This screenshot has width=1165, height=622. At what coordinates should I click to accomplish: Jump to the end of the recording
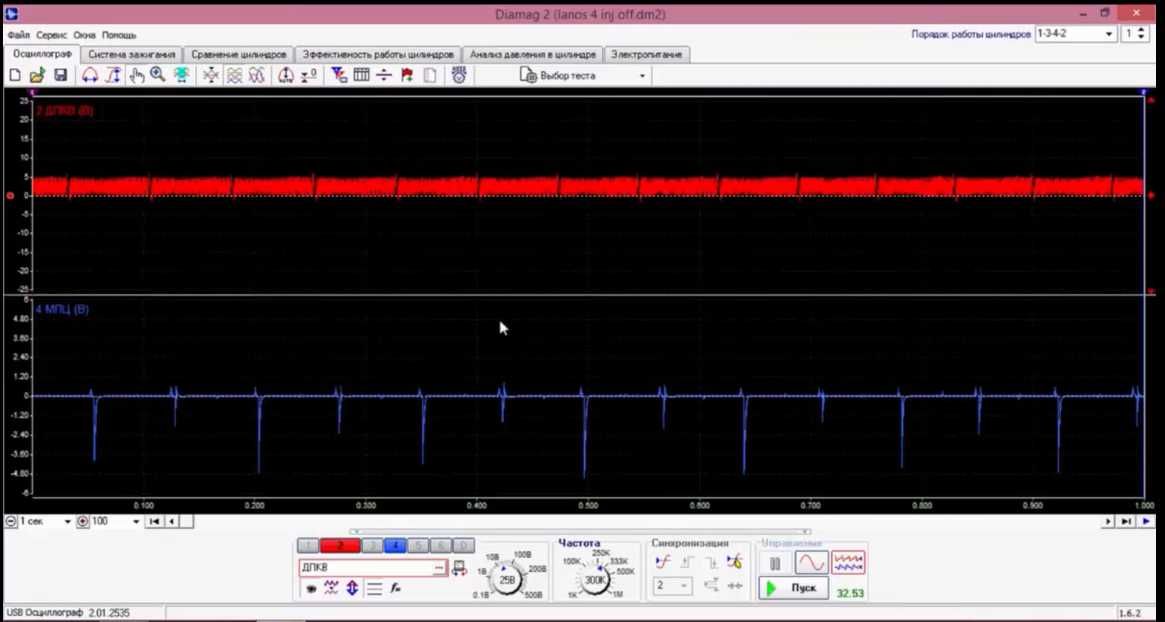click(1126, 522)
